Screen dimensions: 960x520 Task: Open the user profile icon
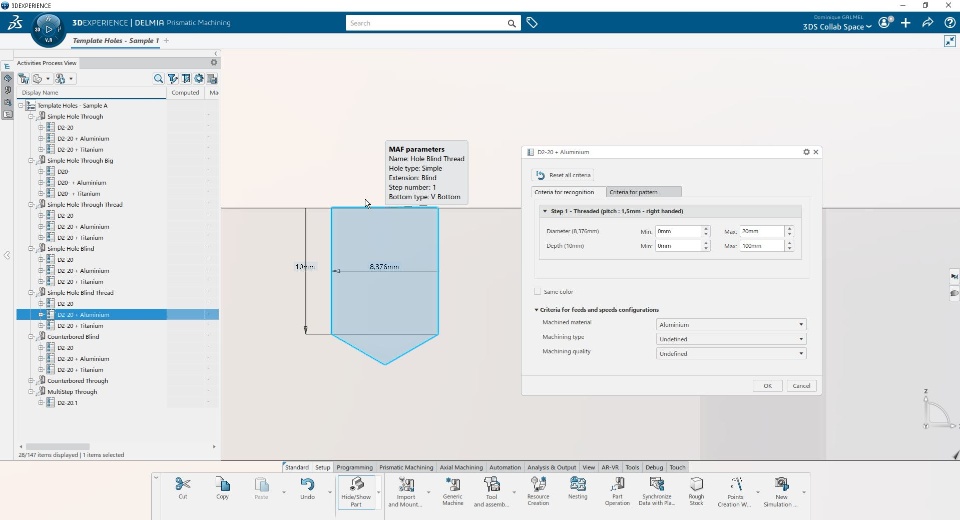point(885,23)
